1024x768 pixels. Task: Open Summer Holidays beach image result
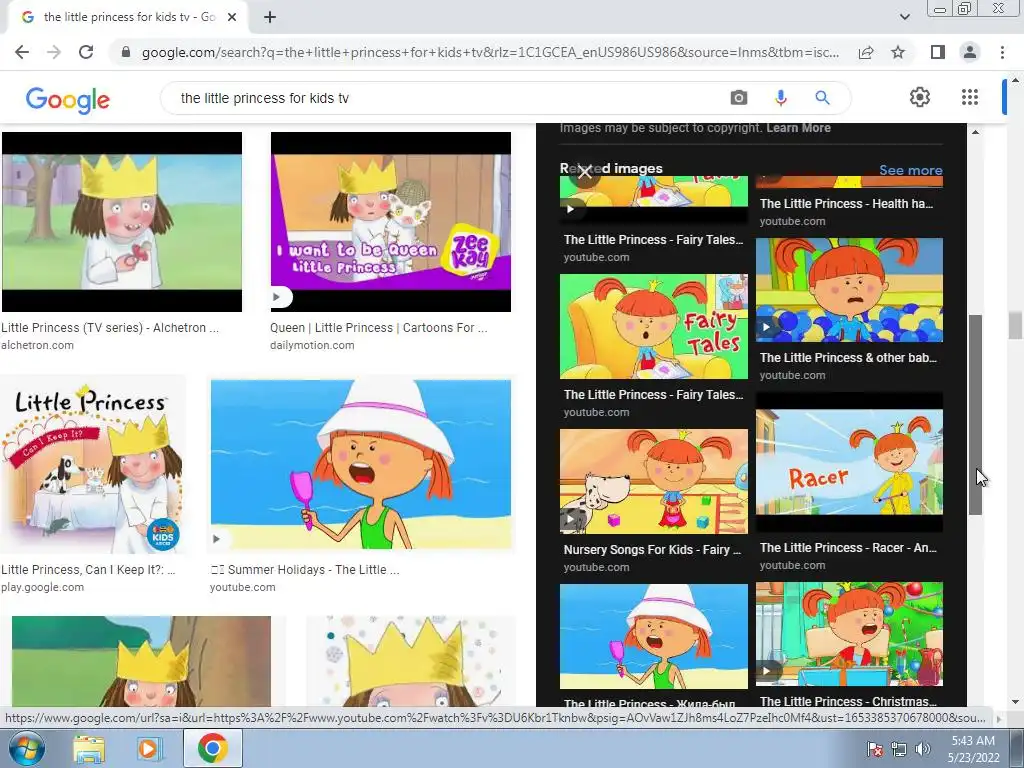361,464
